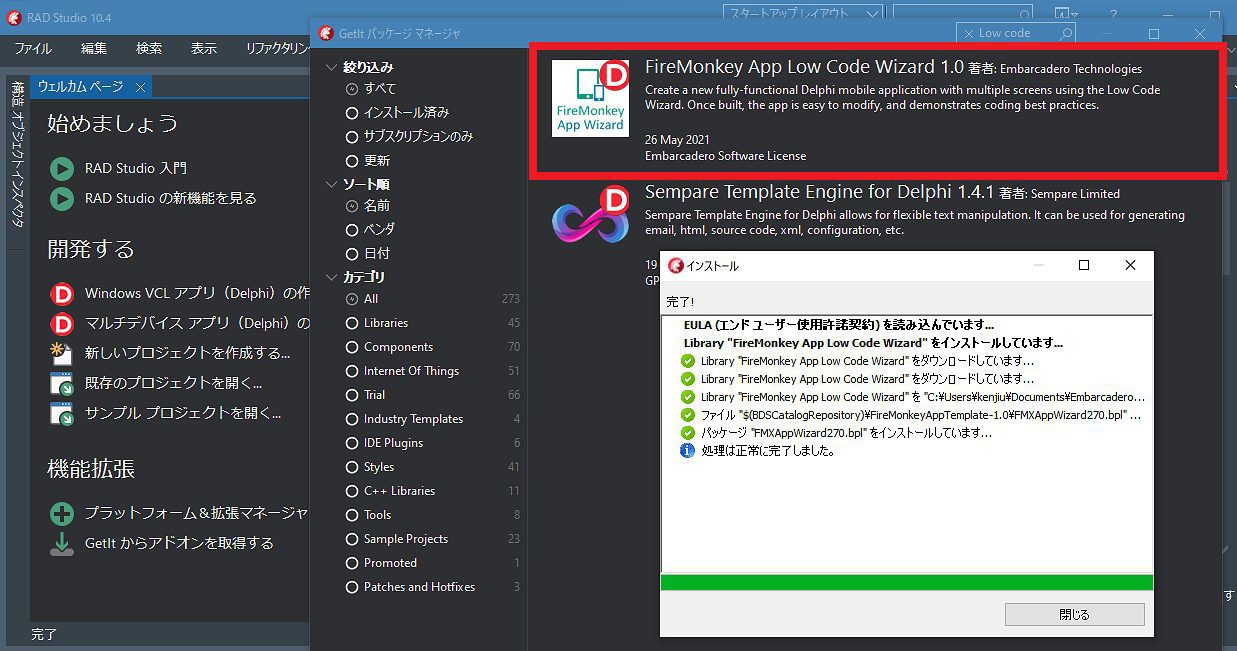Click green check icon beside パッケージ FMXAppWizard270.bpl row
1237x651 pixels.
(x=687, y=433)
